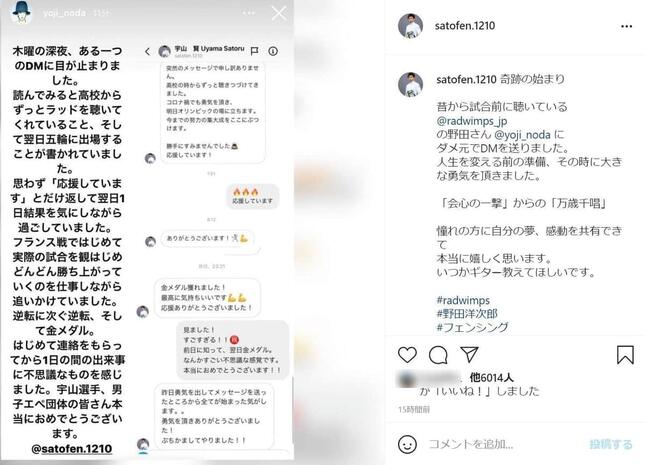Screen dimensions: 645x465
Task: Click the 投稿する post button
Action: (x=610, y=444)
